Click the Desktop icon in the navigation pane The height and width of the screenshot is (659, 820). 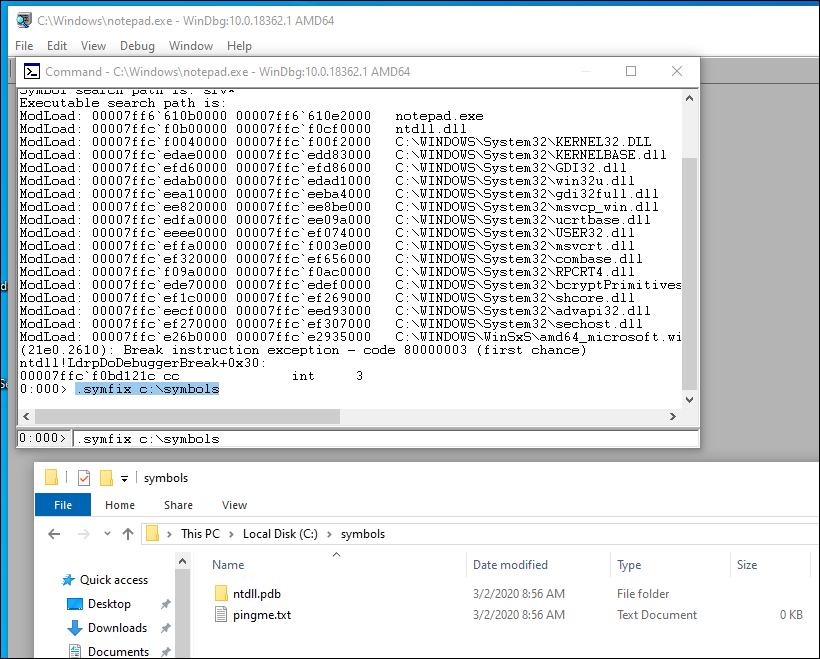point(75,604)
